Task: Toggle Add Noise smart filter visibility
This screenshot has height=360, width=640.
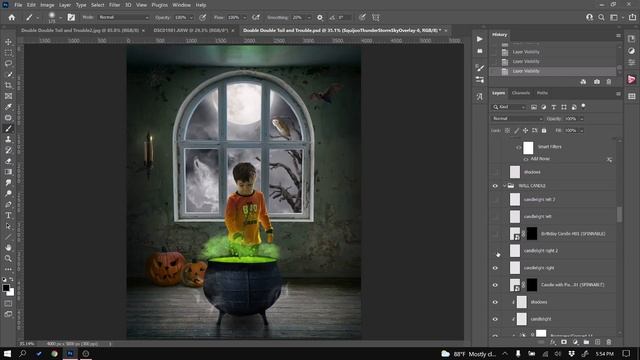Action: 526,159
